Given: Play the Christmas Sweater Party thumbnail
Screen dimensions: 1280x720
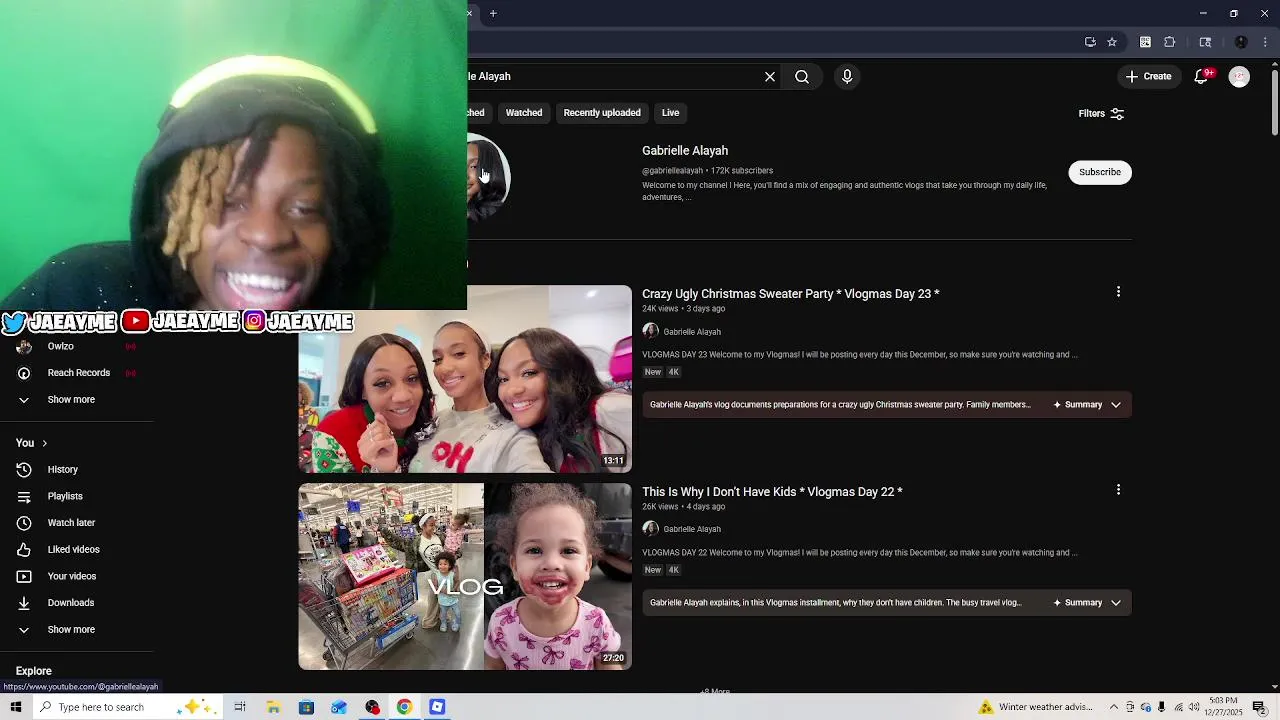Looking at the screenshot, I should (465, 379).
